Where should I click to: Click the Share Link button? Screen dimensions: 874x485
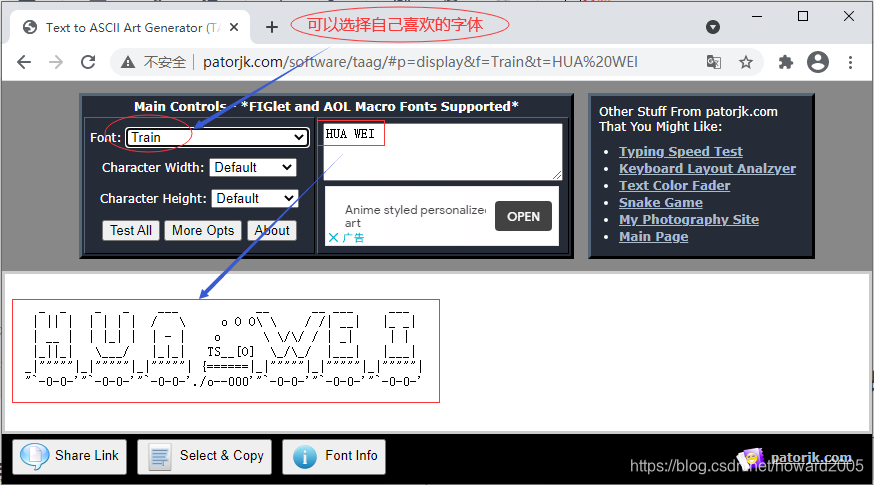point(70,457)
